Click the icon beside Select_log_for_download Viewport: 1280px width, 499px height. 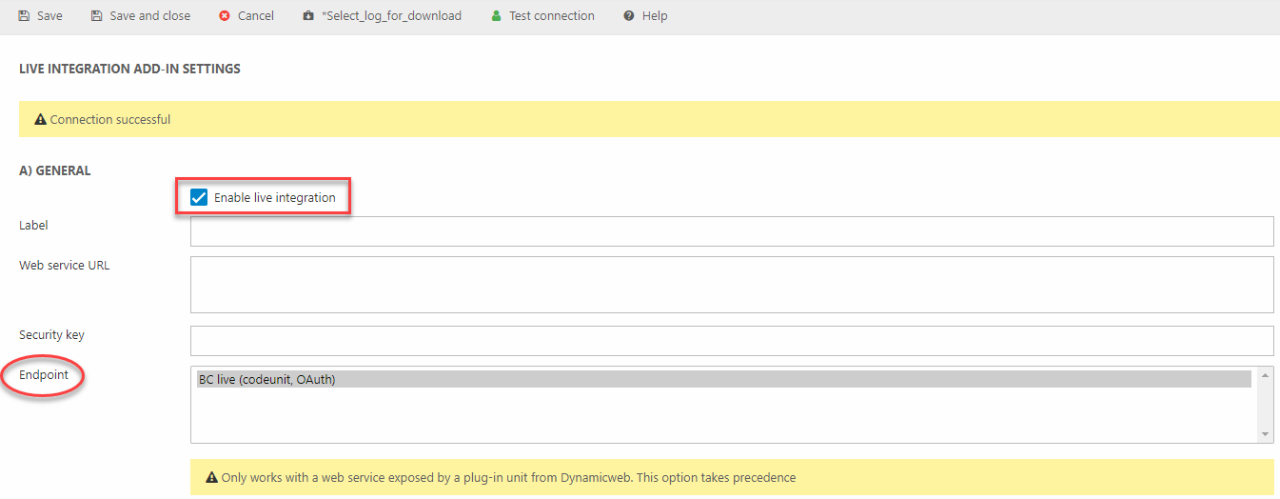coord(308,16)
